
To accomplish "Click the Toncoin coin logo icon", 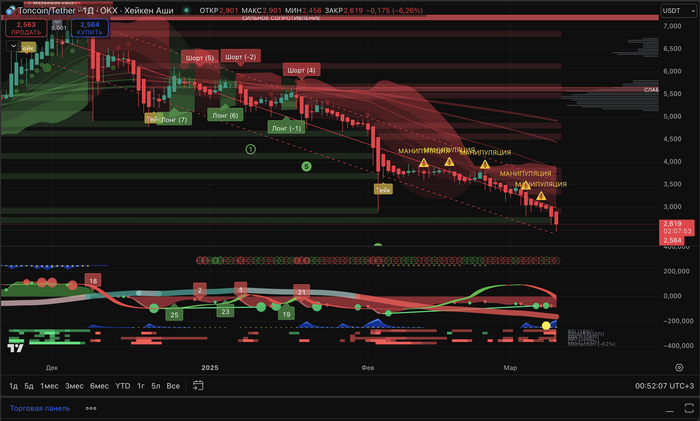I will 10,10.
